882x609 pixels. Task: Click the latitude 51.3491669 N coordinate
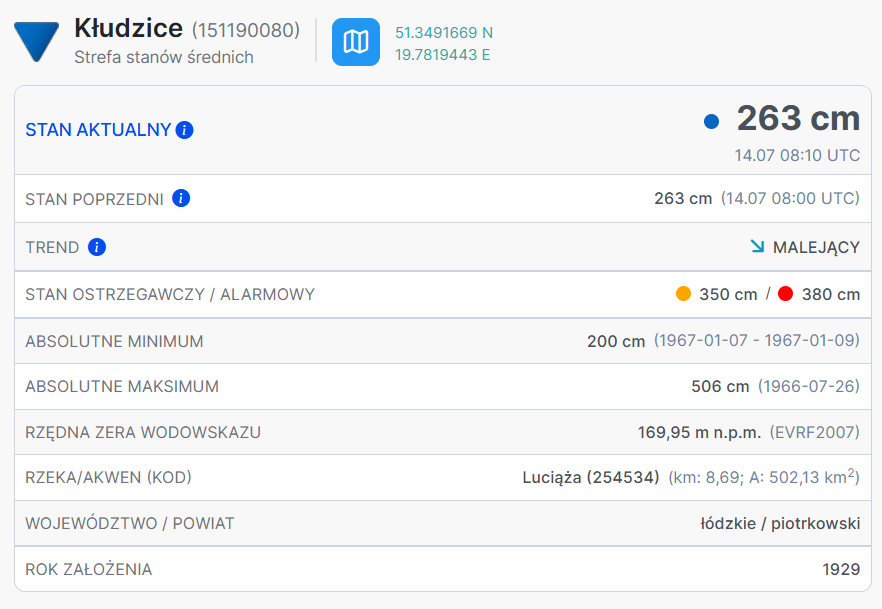point(444,32)
